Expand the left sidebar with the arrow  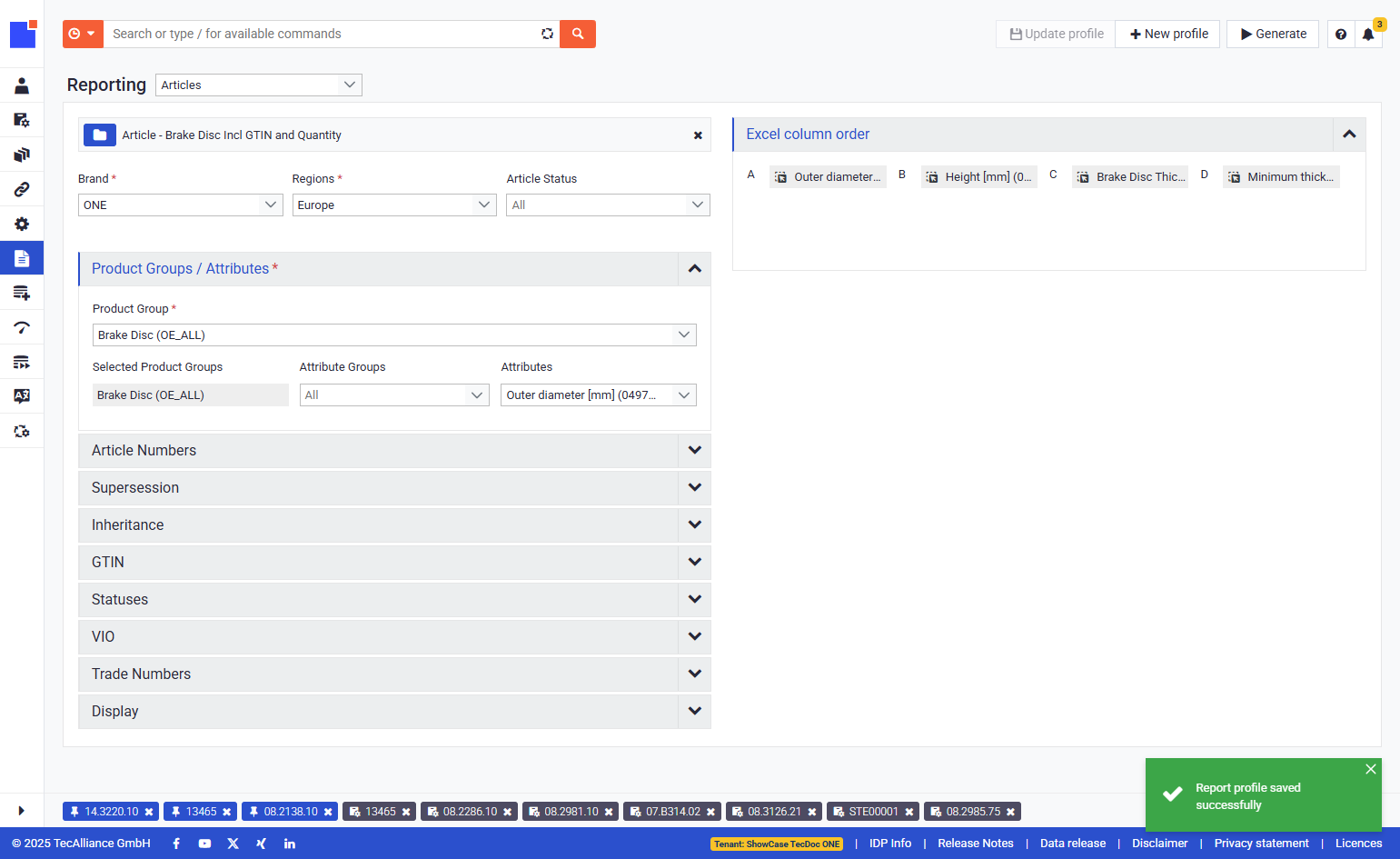pos(21,811)
